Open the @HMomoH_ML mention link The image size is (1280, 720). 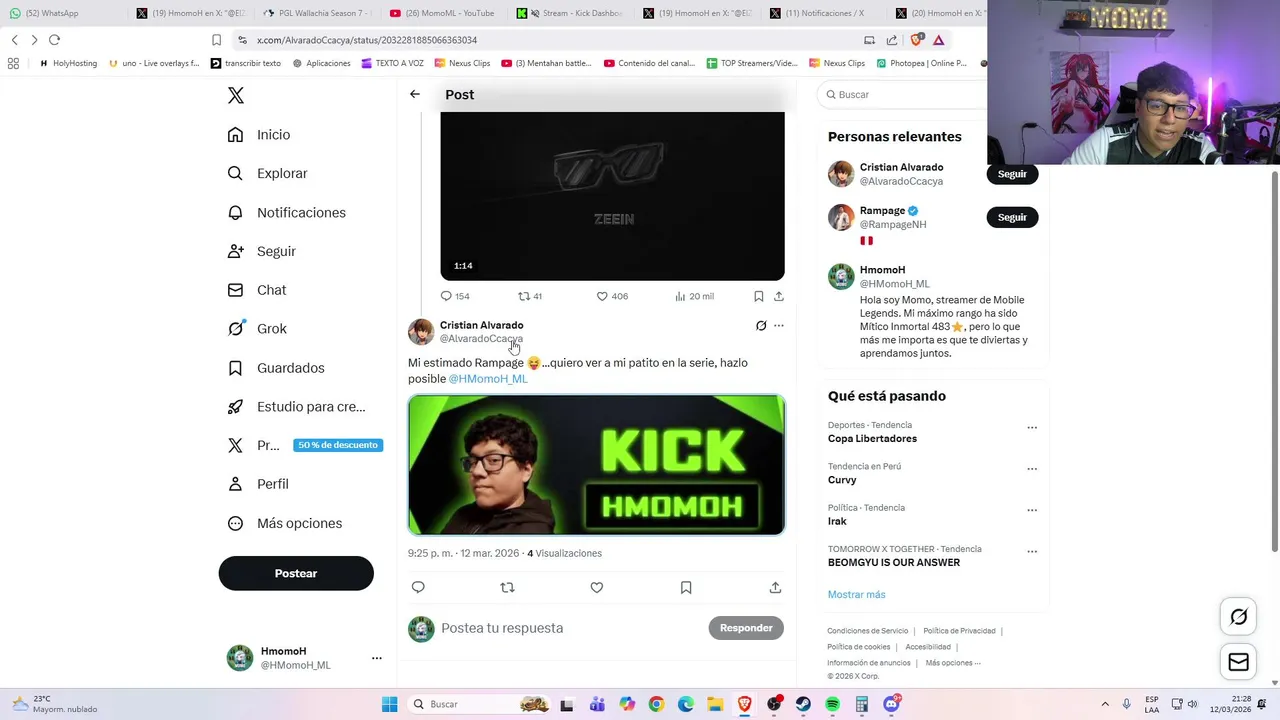pyautogui.click(x=488, y=379)
